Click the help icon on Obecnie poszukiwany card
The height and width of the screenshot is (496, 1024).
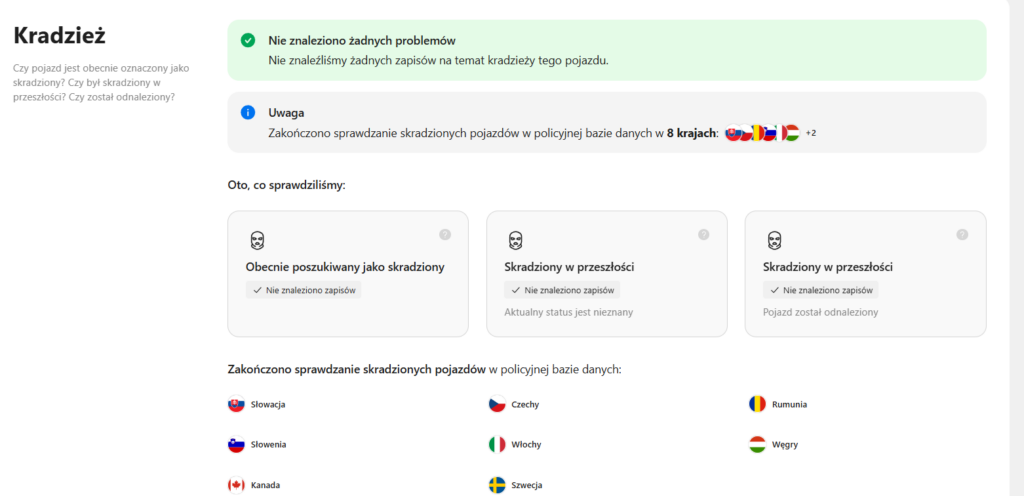click(445, 234)
